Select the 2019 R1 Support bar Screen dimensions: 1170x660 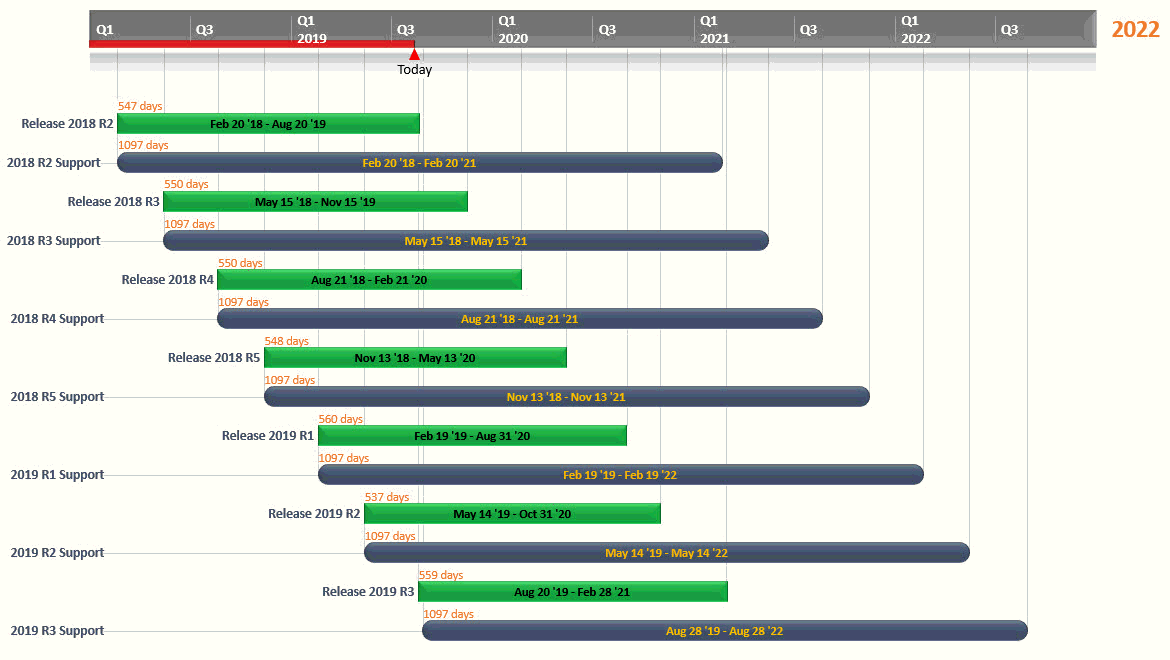pos(620,475)
